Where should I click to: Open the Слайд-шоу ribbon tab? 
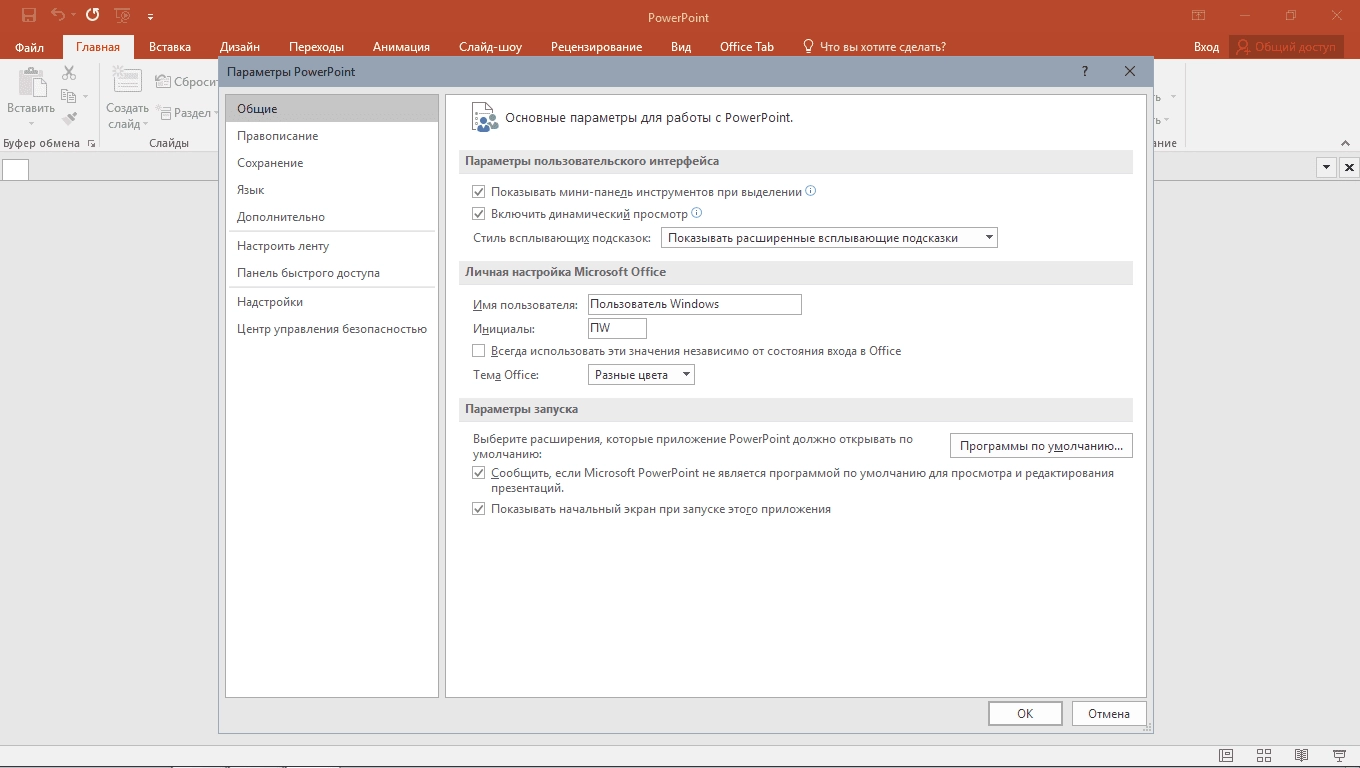click(x=490, y=47)
